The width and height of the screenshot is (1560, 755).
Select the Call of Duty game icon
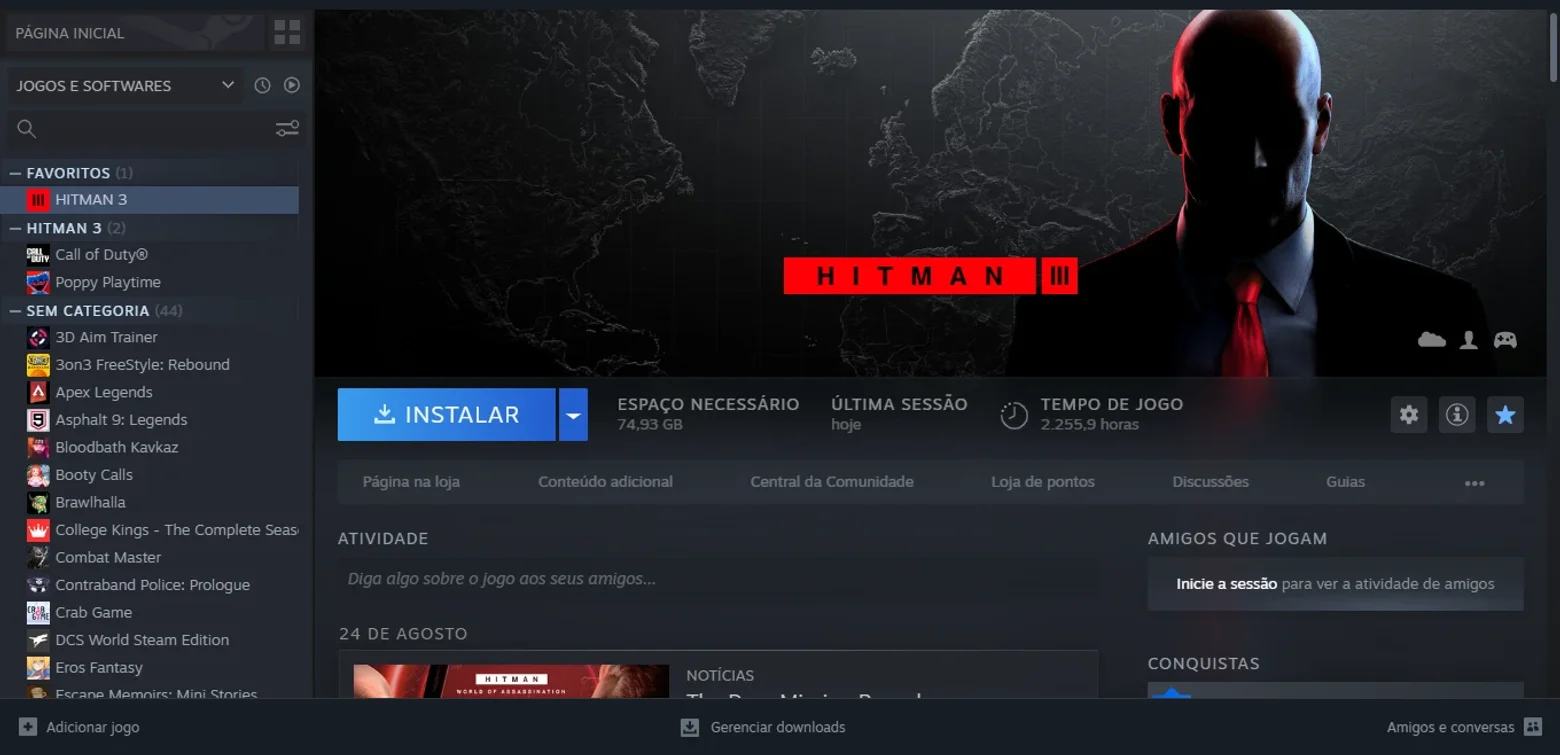[38, 255]
